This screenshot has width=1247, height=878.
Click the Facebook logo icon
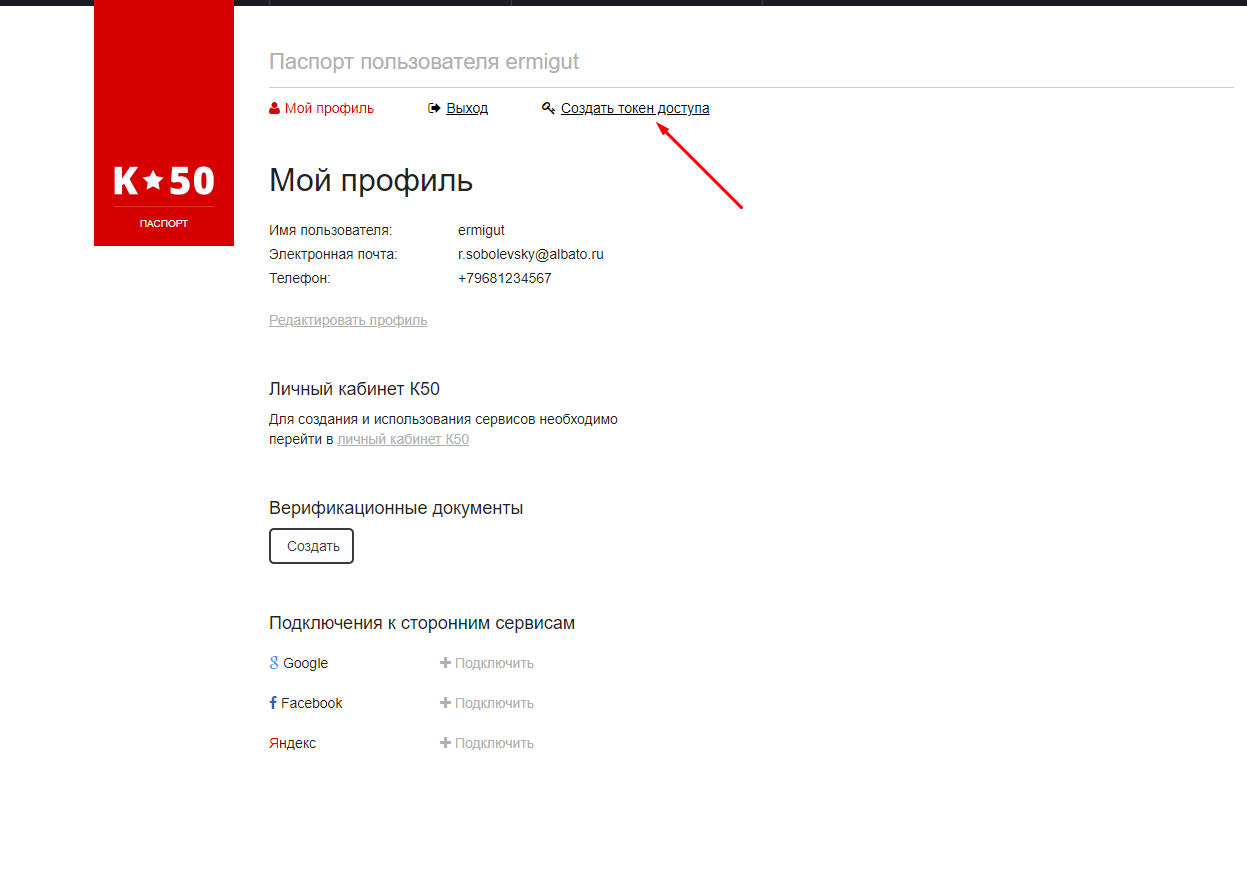click(273, 703)
